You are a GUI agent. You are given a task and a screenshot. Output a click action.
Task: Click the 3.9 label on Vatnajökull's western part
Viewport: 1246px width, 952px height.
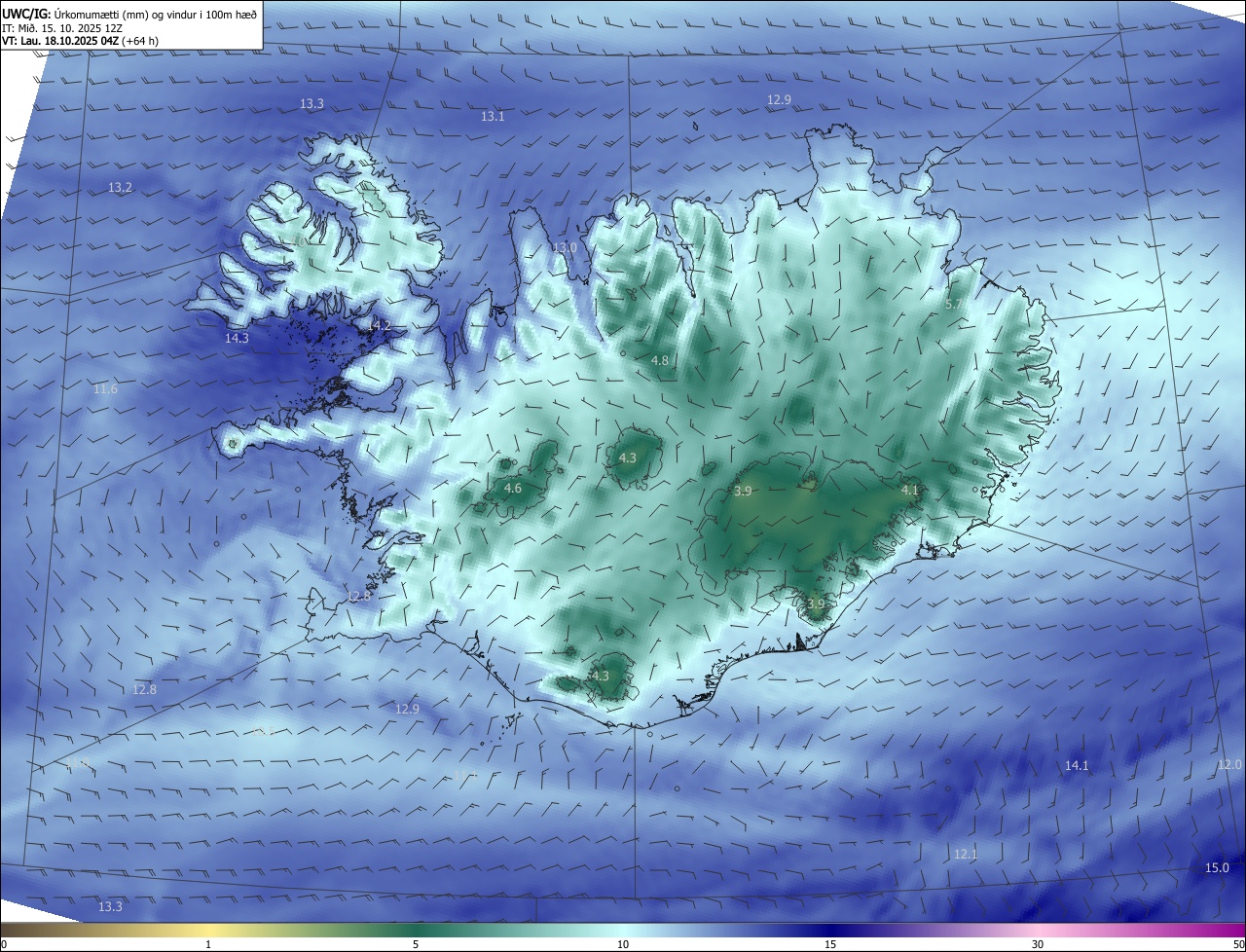point(743,492)
